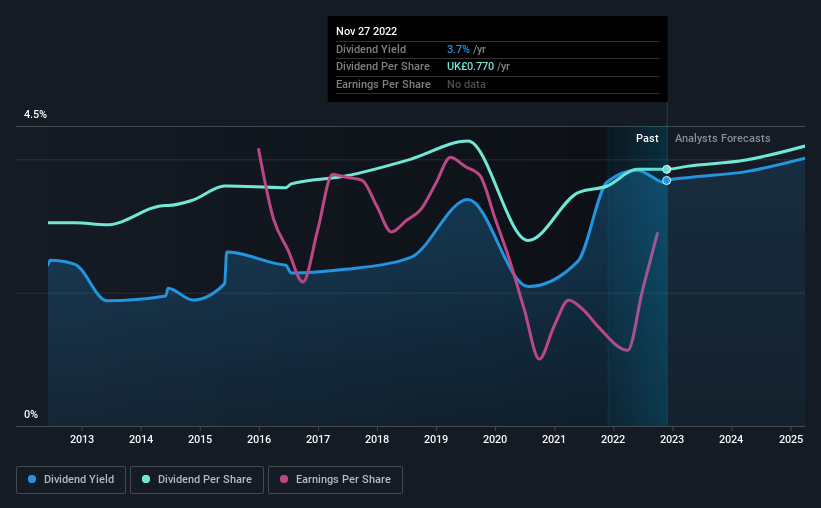This screenshot has width=821, height=508.
Task: Click the tooltip 'Dividend Yield' row label
Action: click(x=371, y=49)
